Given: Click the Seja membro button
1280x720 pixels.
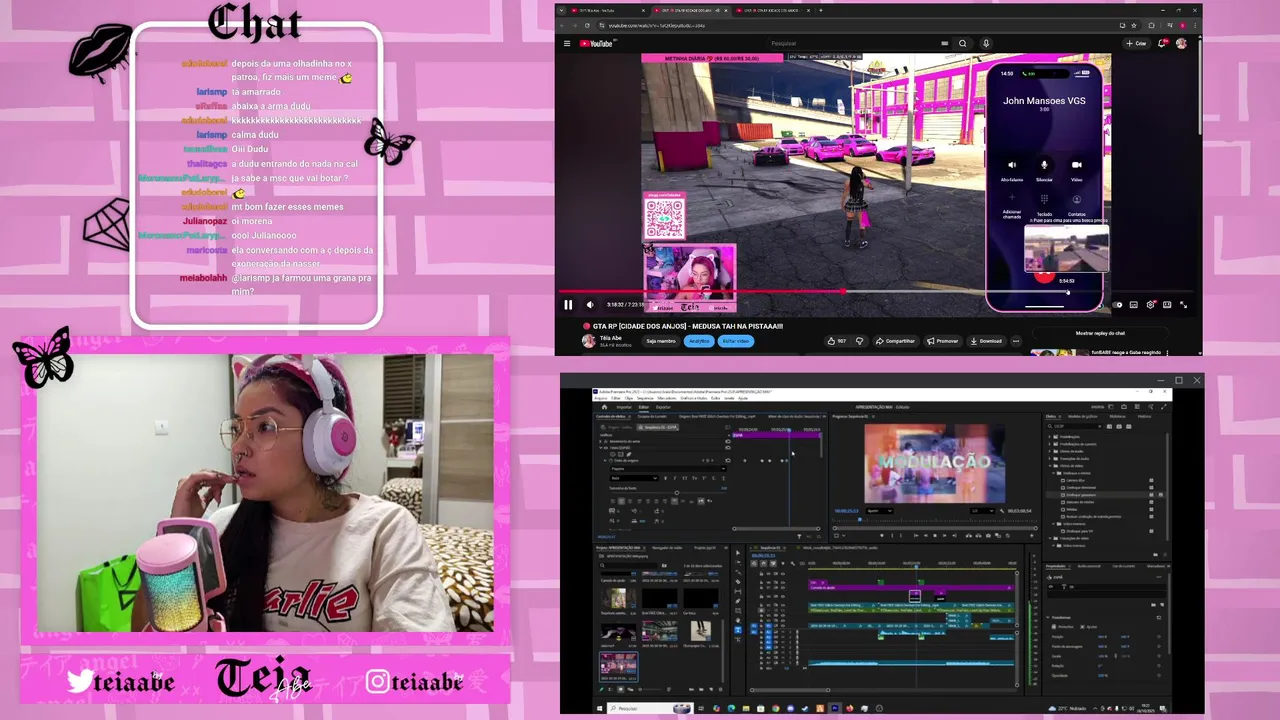Looking at the screenshot, I should pyautogui.click(x=661, y=341).
